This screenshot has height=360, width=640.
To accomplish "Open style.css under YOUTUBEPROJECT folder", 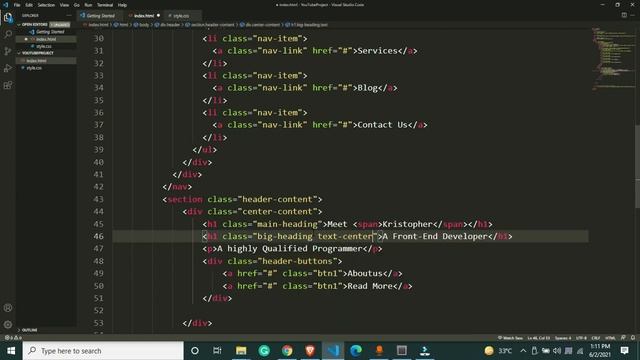I will tap(34, 68).
